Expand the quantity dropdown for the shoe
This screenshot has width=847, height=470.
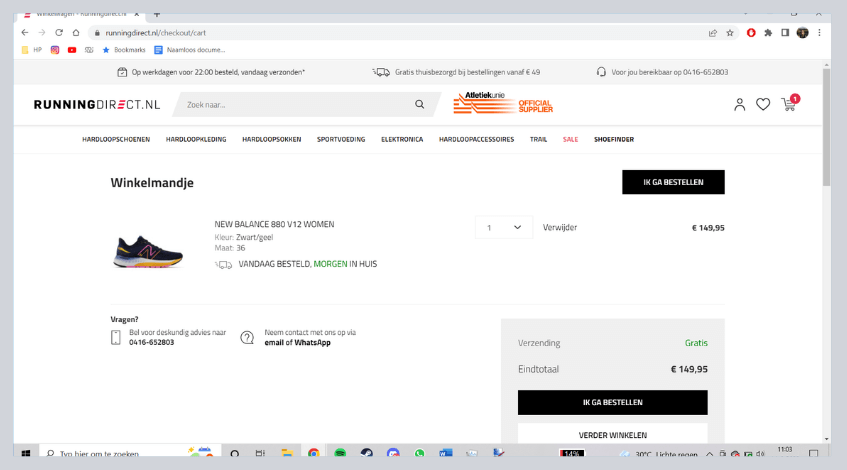click(503, 227)
